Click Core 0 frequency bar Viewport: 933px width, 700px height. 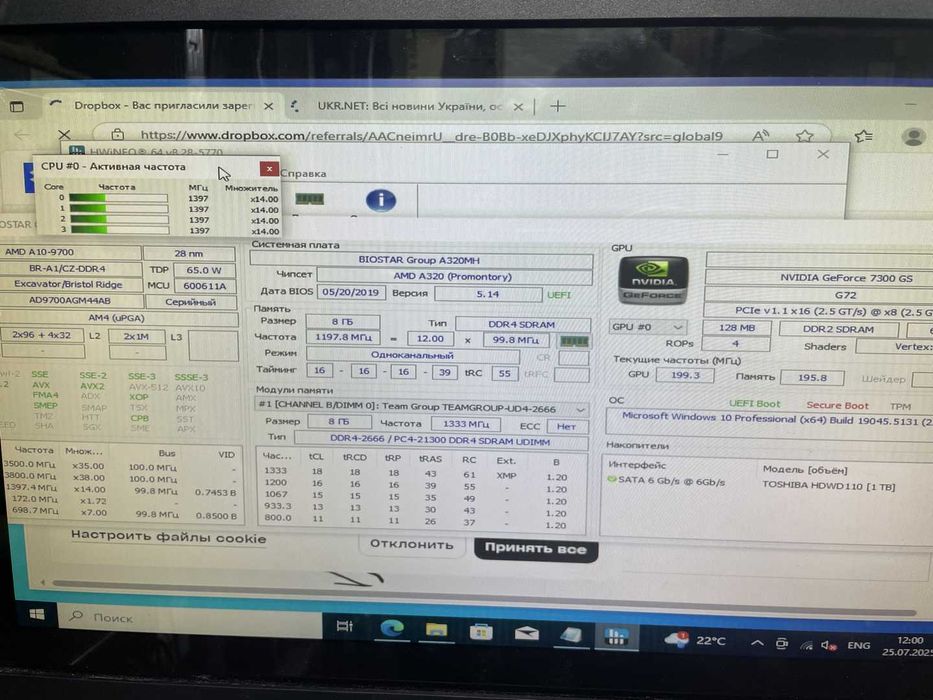(x=118, y=198)
